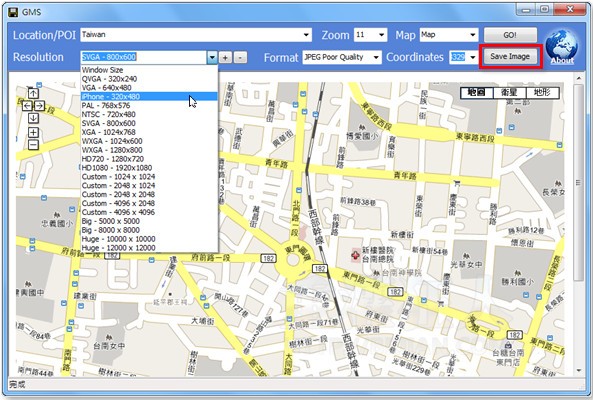This screenshot has height=400, width=593.
Task: Select Huge - 12000 x 12000 entry
Action: [149, 248]
